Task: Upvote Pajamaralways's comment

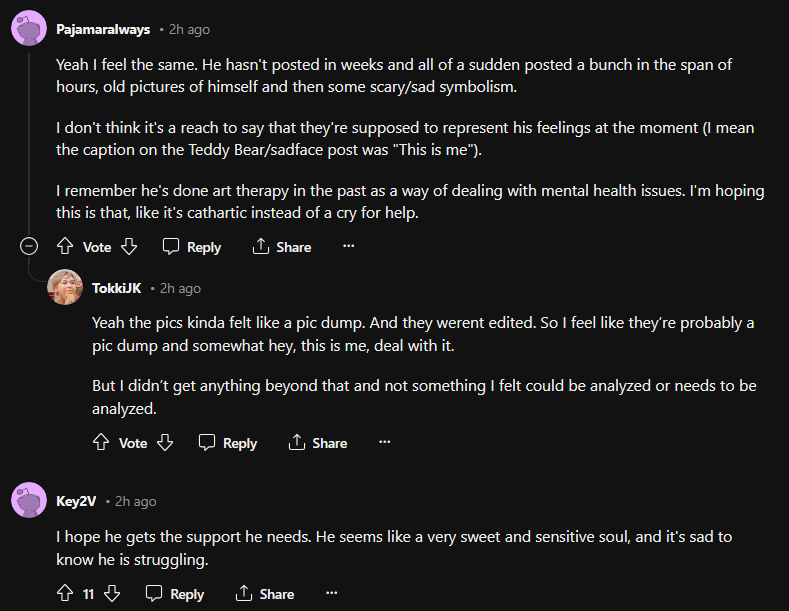Action: tap(65, 247)
